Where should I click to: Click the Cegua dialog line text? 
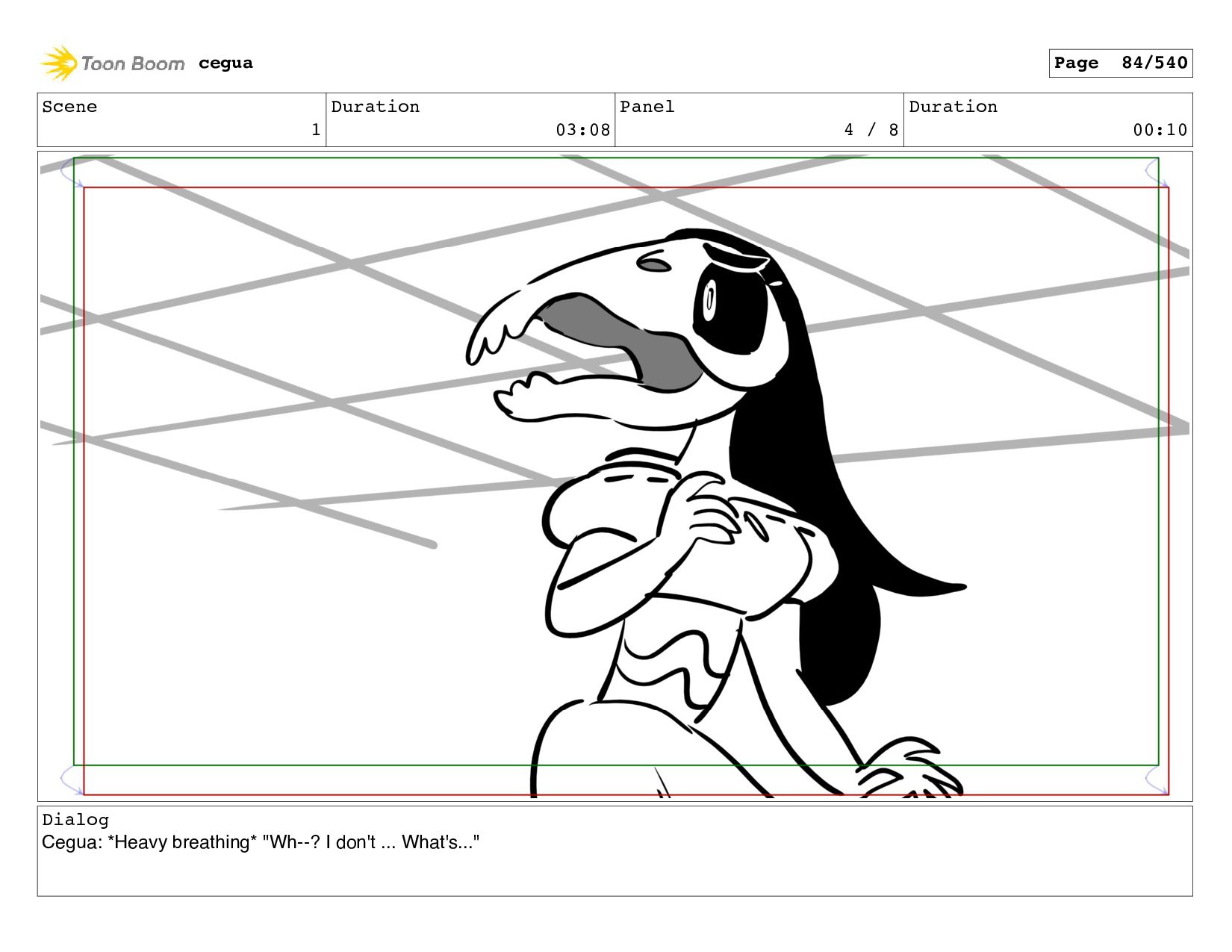261,842
